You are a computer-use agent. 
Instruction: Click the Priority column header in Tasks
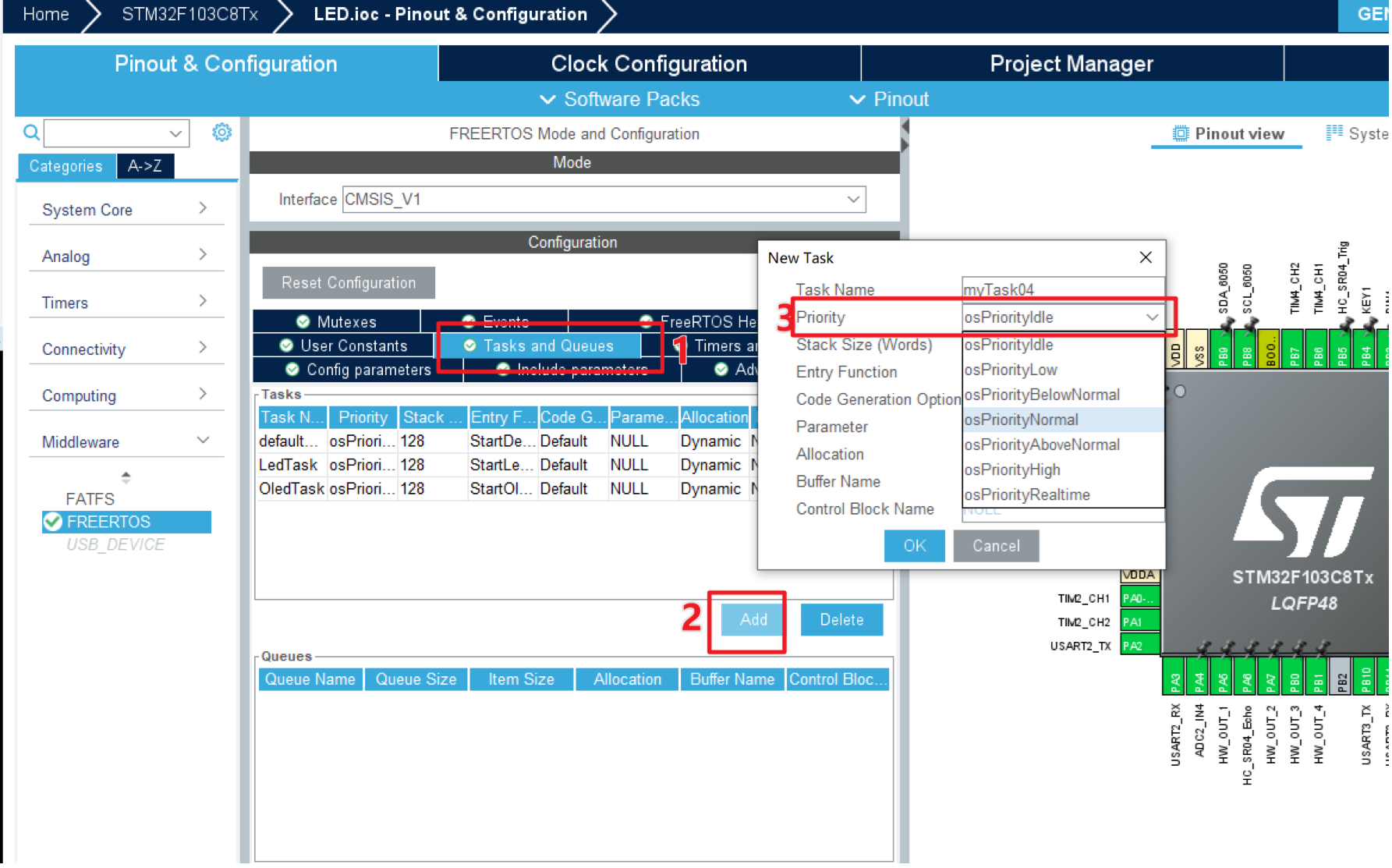coord(363,417)
